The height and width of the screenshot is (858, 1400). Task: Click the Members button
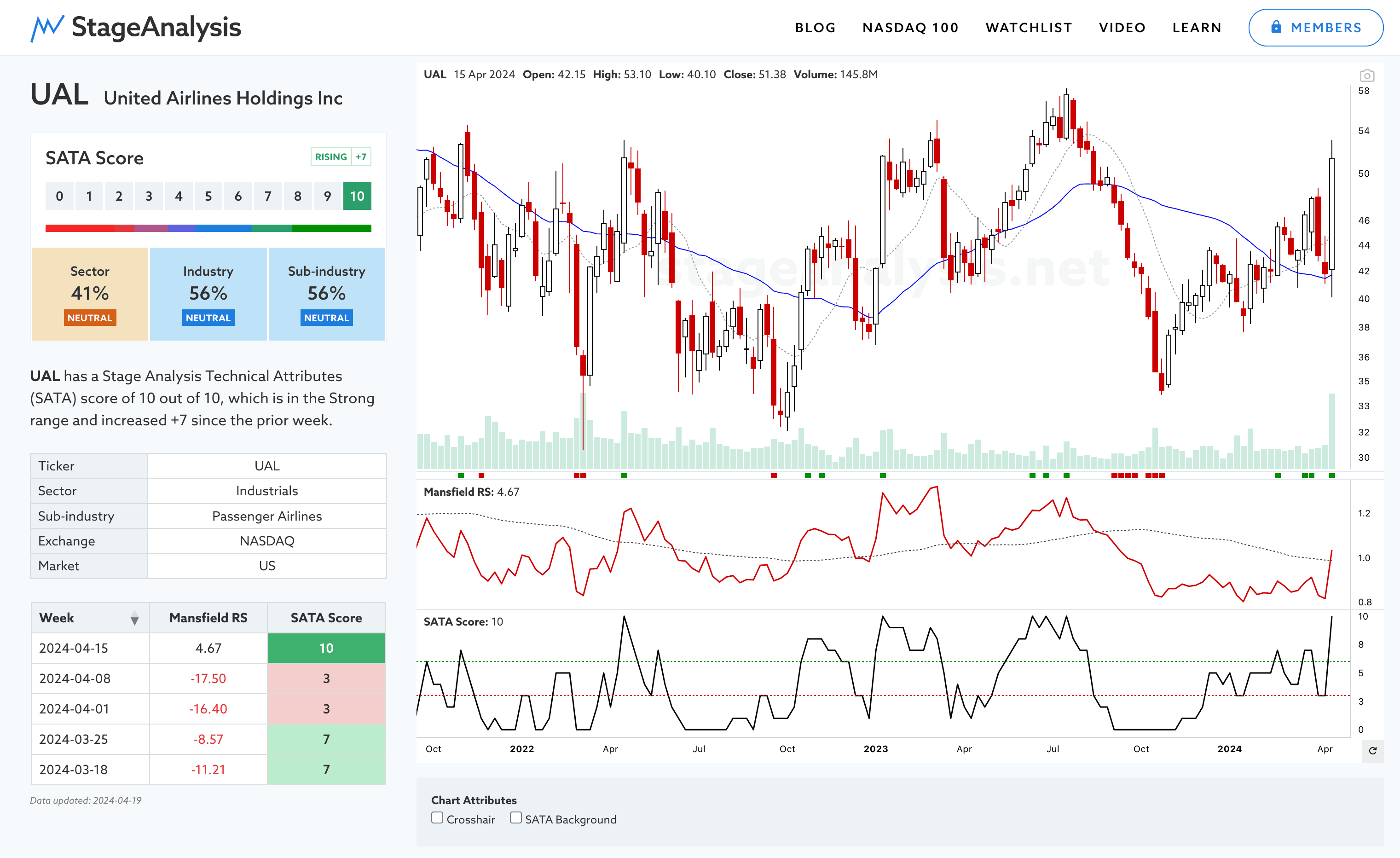[1315, 27]
